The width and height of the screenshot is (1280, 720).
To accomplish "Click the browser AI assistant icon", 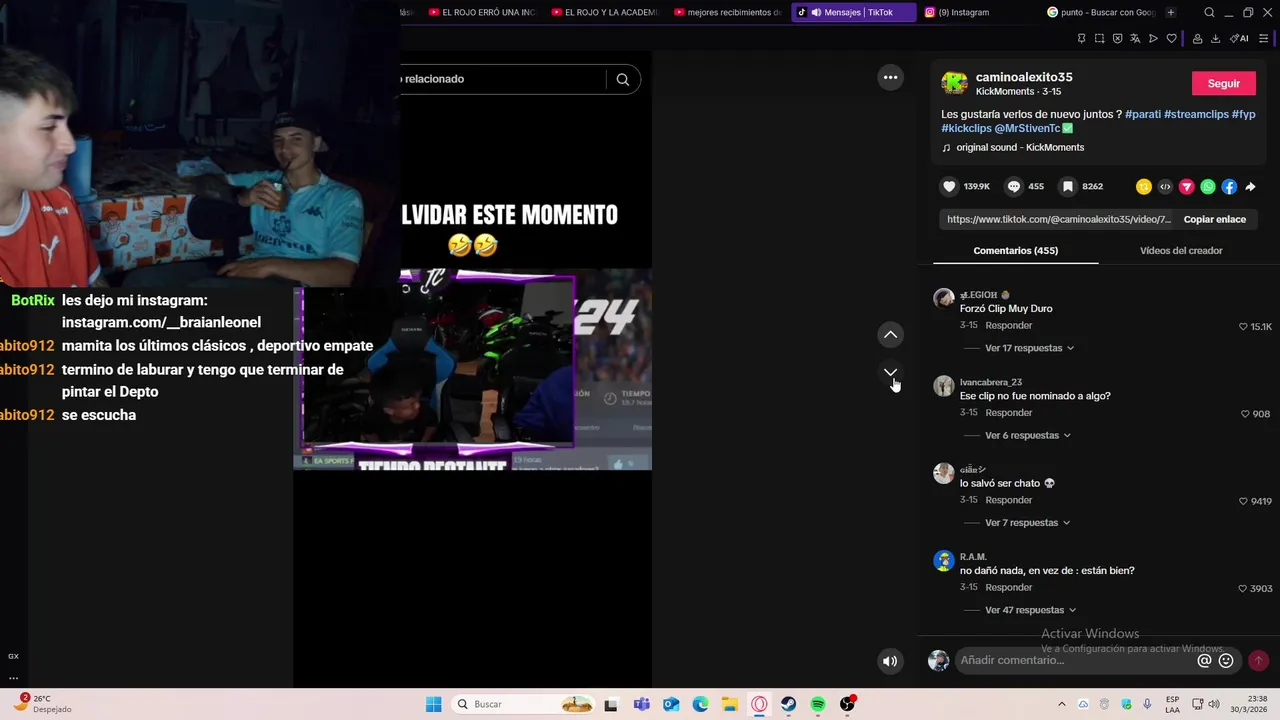I will pos(1240,39).
